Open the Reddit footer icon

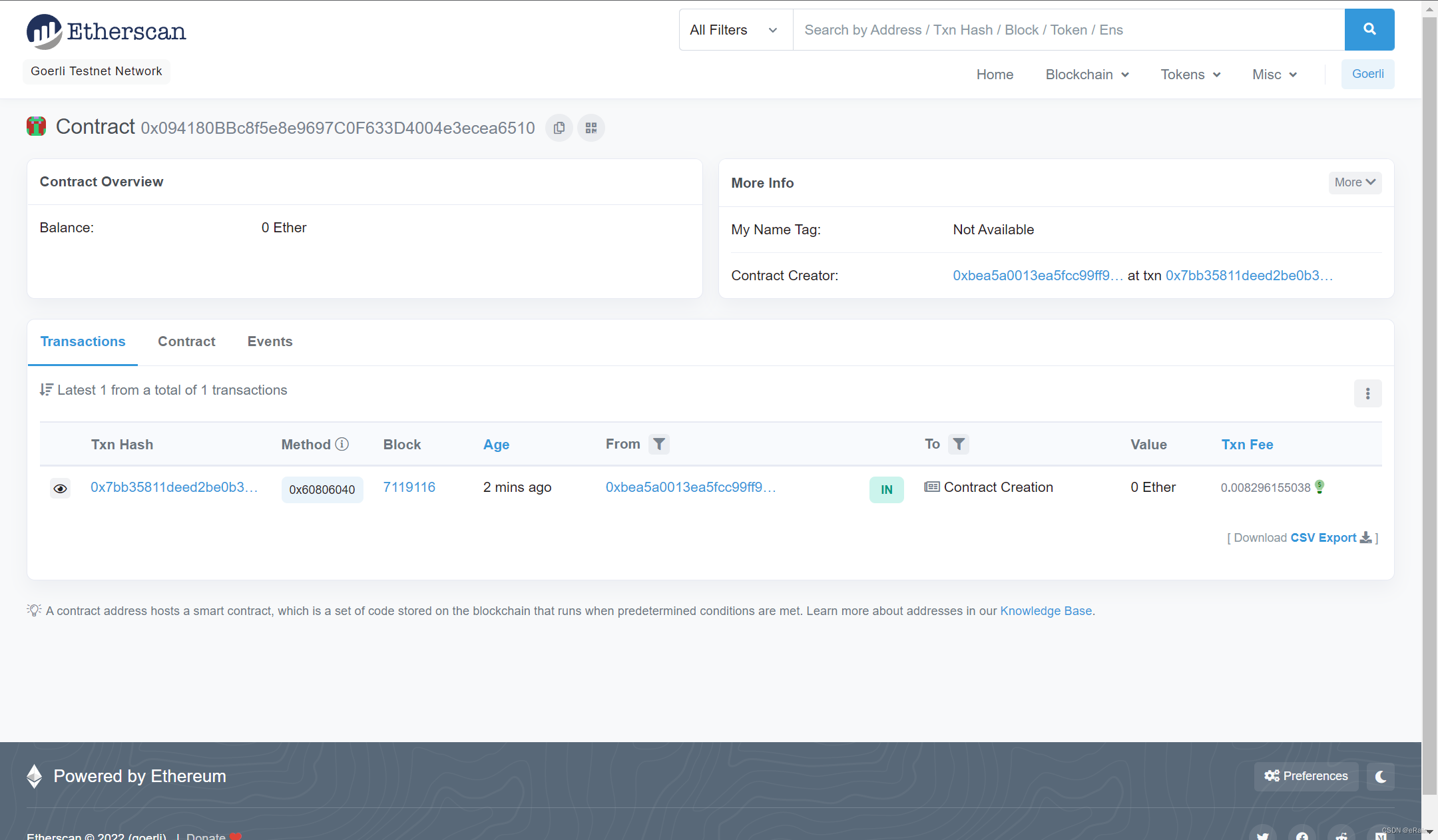tap(1341, 835)
